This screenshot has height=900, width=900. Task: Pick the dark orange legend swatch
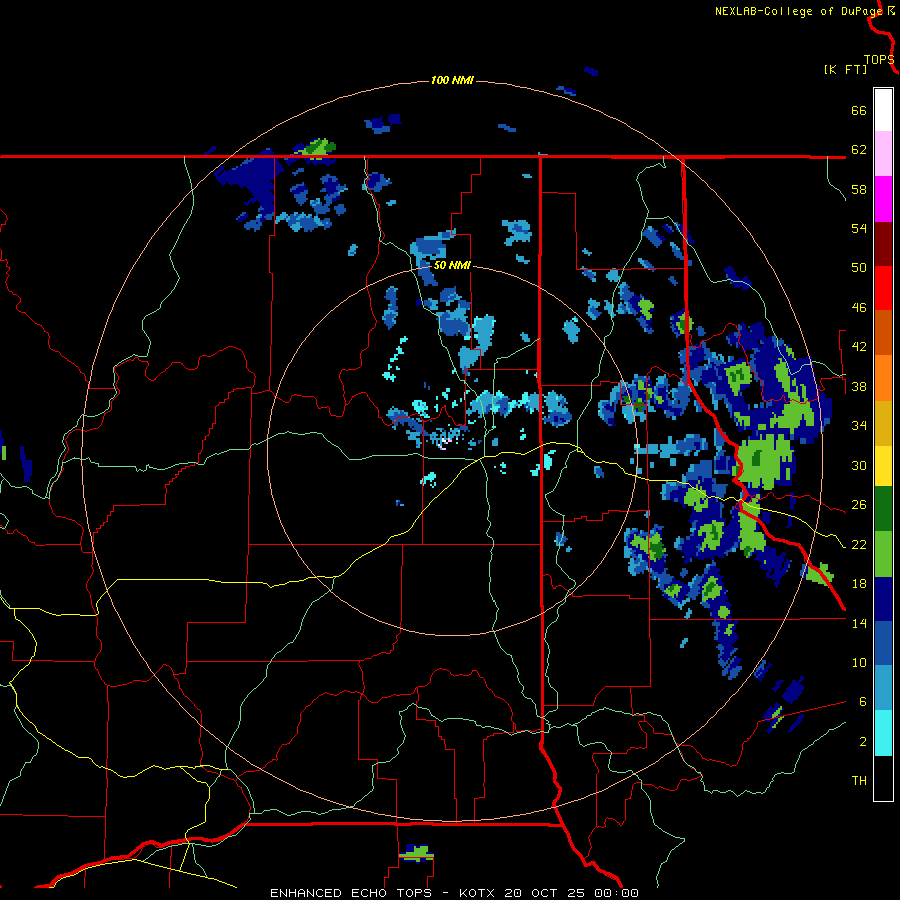tap(883, 333)
